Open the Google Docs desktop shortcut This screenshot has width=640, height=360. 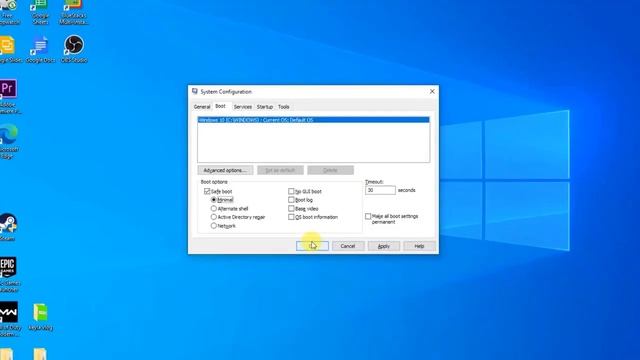point(40,49)
